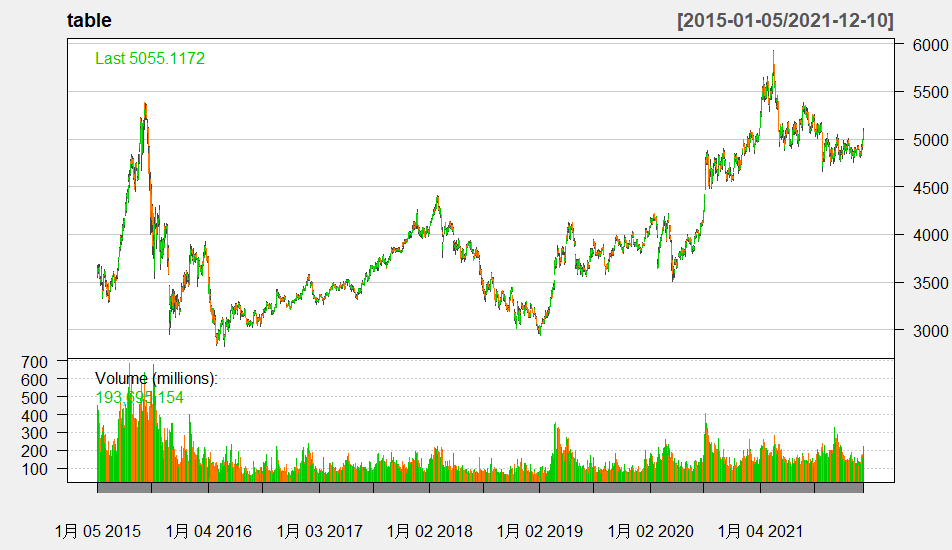Screen dimensions: 952x550
Task: Click the chart title 'table'
Action: (89, 20)
